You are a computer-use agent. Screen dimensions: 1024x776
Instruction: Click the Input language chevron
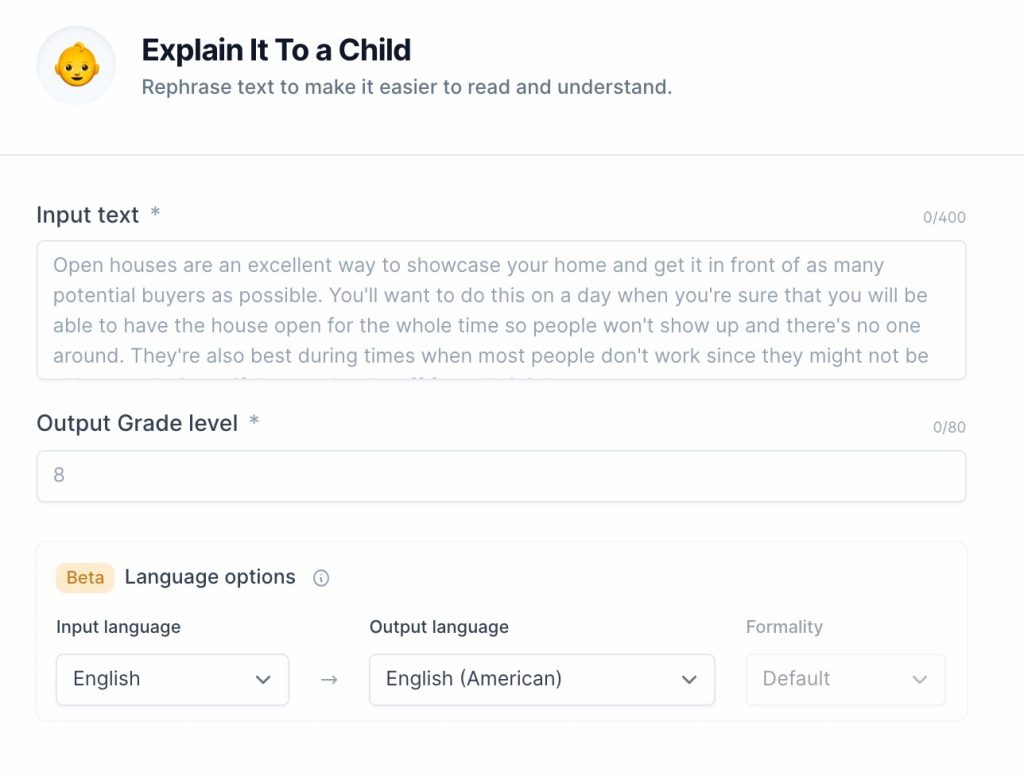pyautogui.click(x=264, y=679)
